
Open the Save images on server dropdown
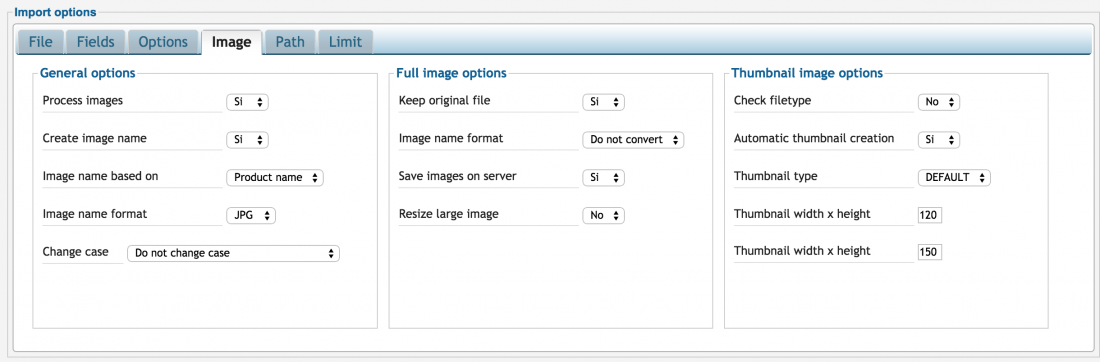pos(603,178)
